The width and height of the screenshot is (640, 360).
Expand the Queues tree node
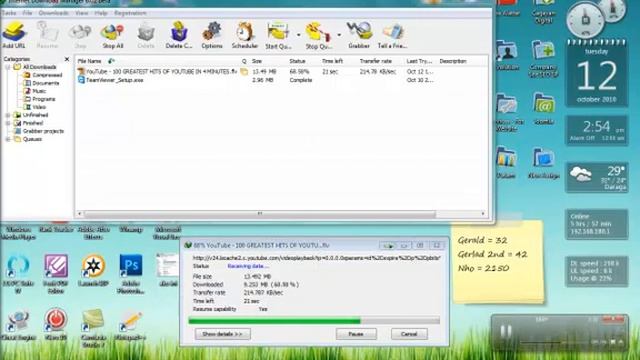coord(8,139)
